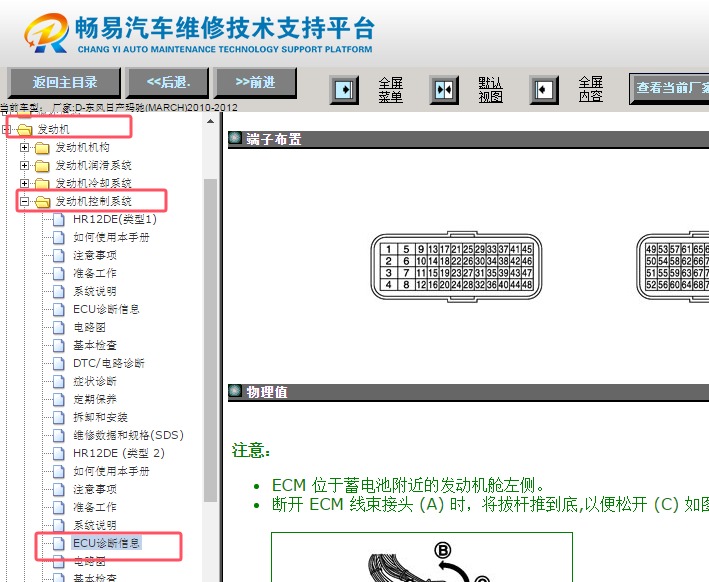Select the 发动机 folder icon
Viewport: 709px width, 582px height.
click(x=24, y=130)
